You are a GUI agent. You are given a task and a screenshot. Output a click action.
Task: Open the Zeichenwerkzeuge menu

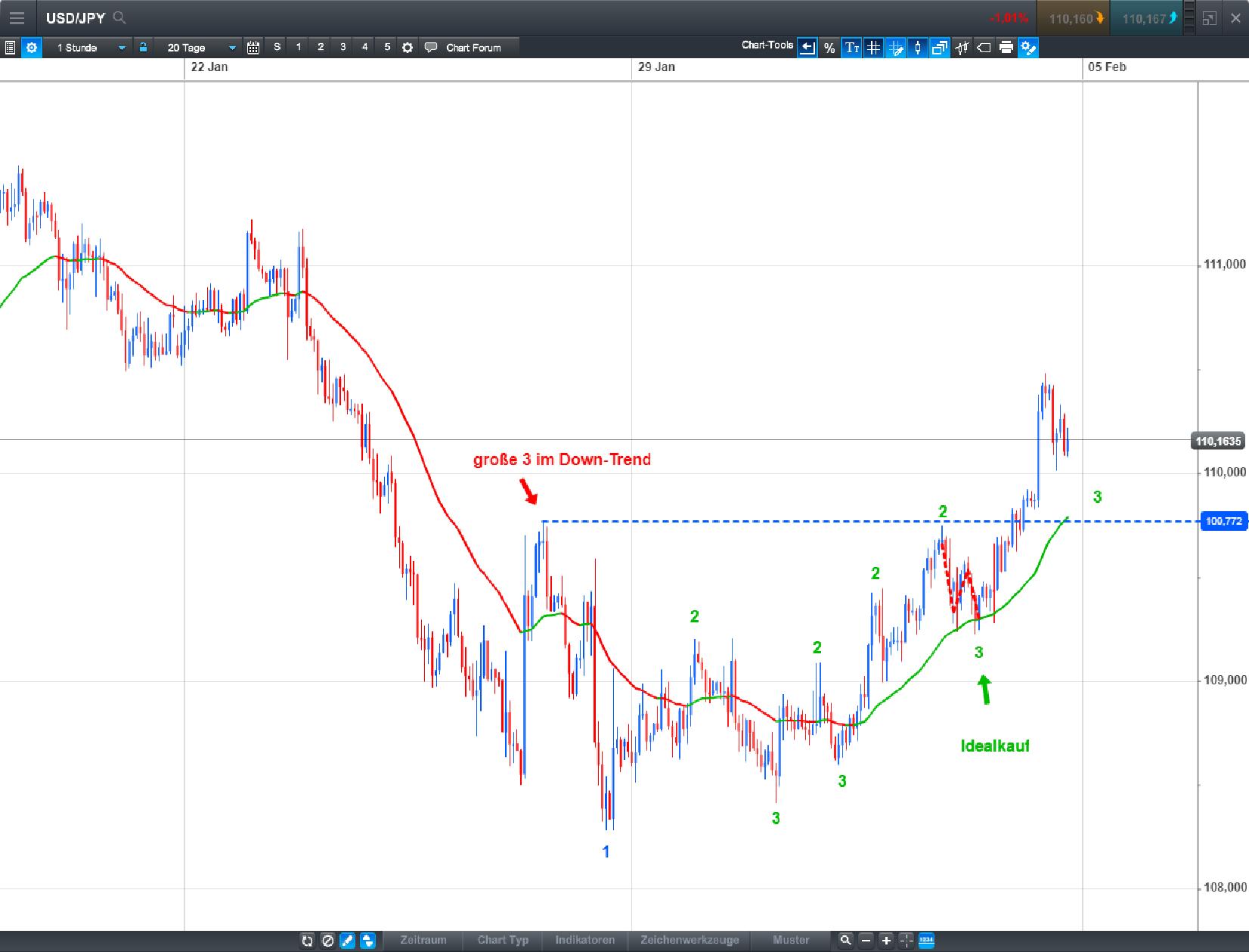[690, 941]
